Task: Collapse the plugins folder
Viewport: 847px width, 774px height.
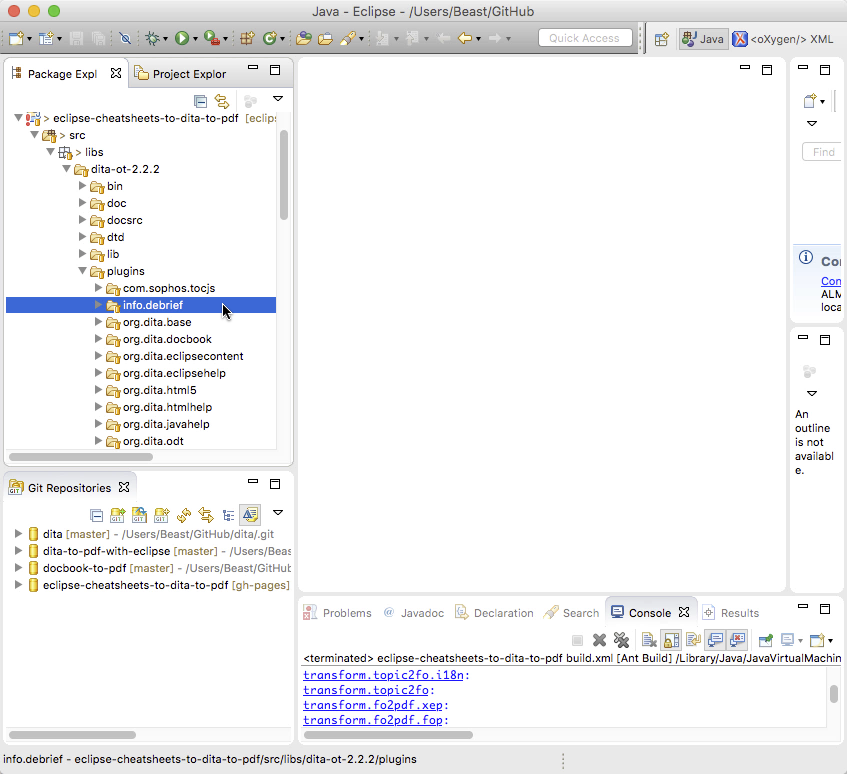Action: pyautogui.click(x=83, y=271)
